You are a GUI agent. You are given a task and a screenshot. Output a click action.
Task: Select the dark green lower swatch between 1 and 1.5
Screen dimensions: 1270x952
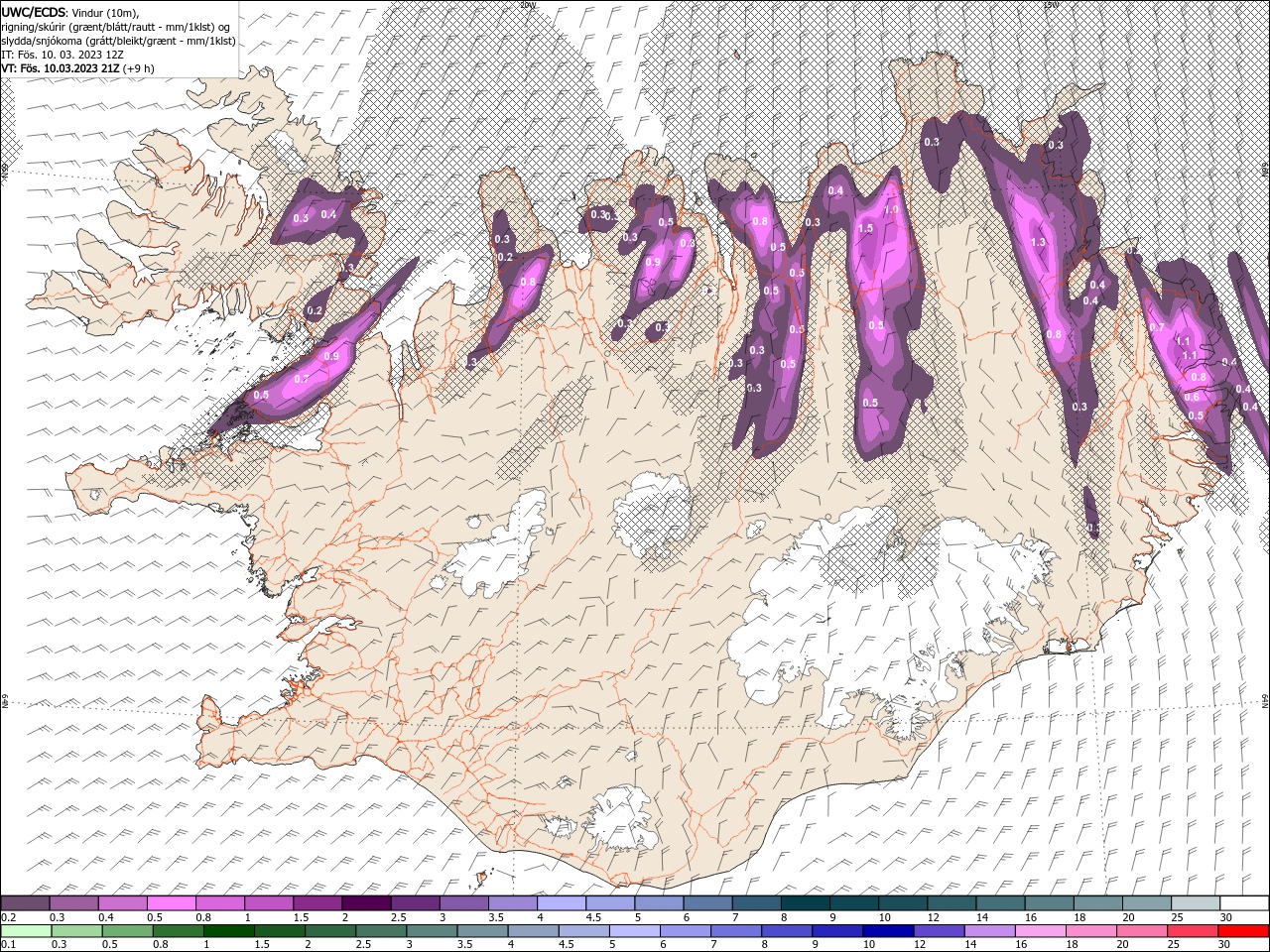(228, 931)
